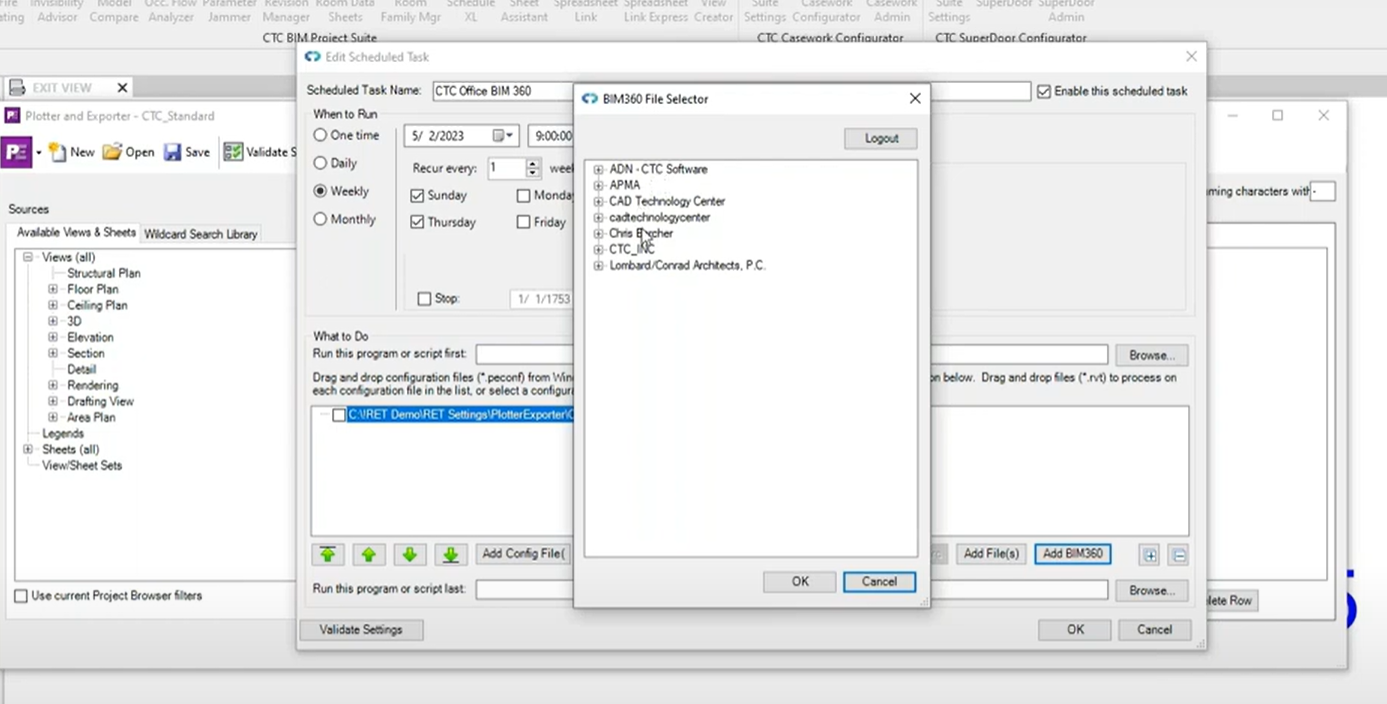The image size is (1387, 704).
Task: Expand the CTC_INC node
Action: pyautogui.click(x=598, y=249)
